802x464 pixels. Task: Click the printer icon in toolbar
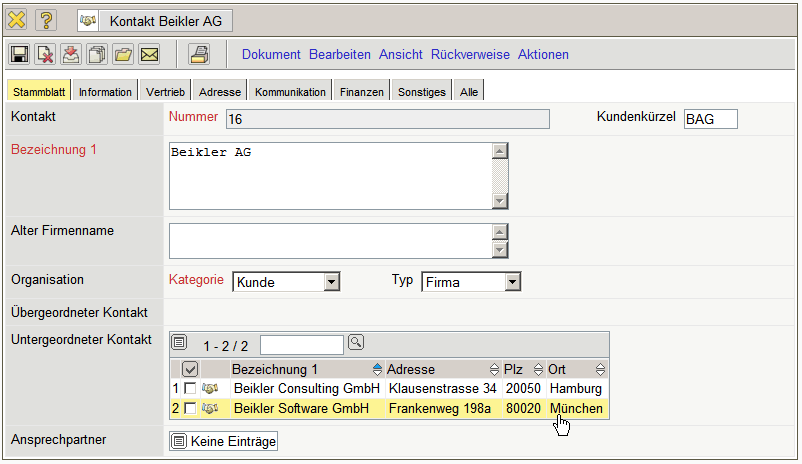[x=199, y=54]
